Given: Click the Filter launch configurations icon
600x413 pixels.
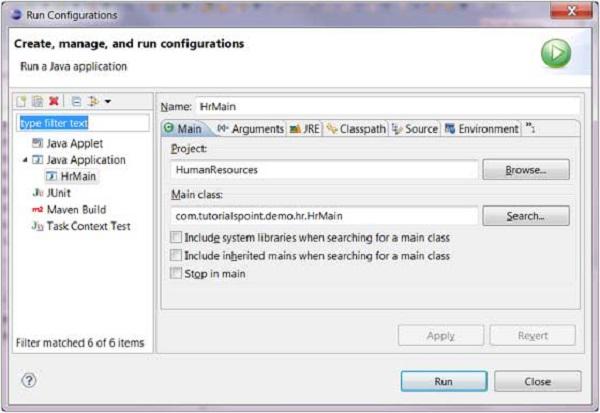Looking at the screenshot, I should (93, 101).
